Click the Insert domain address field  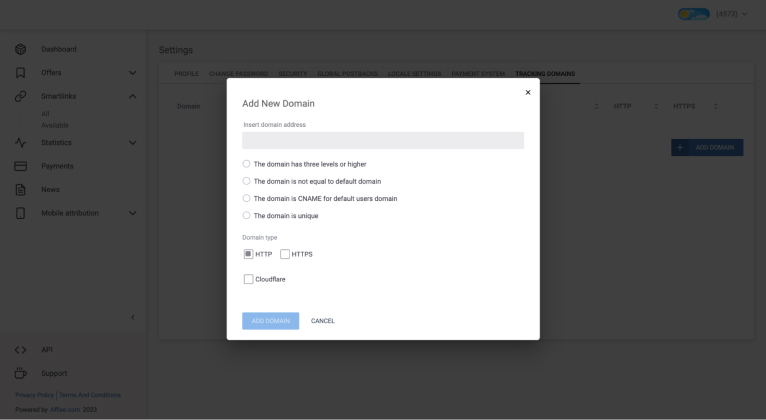click(383, 141)
